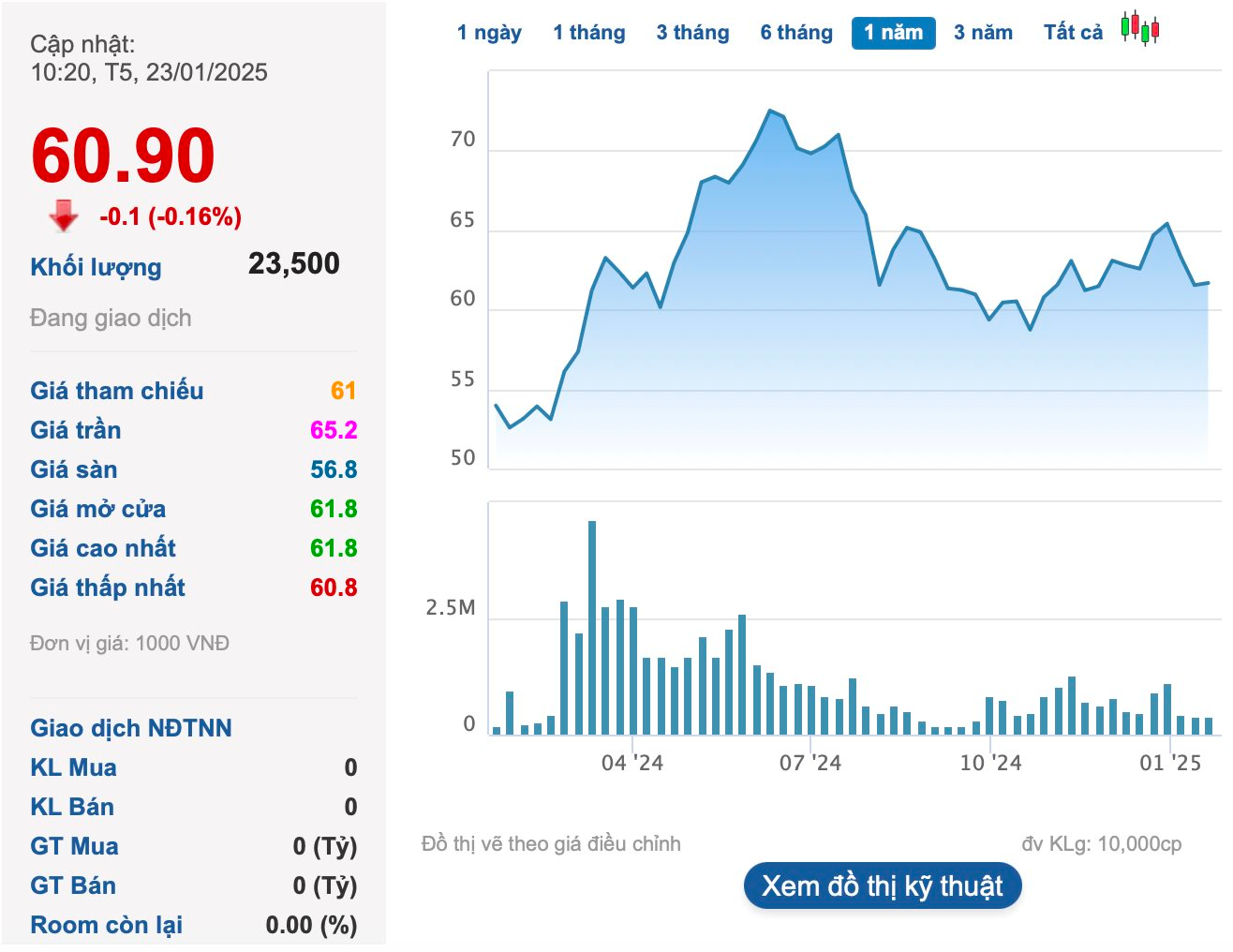The width and height of the screenshot is (1233, 952).
Task: Show Tất cả chart history
Action: (x=1073, y=33)
